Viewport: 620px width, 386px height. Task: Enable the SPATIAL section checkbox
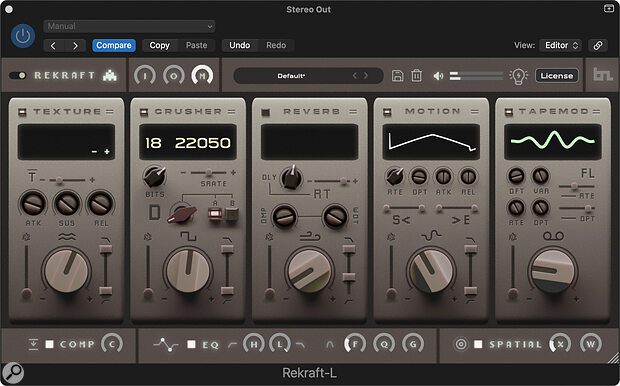[478, 344]
